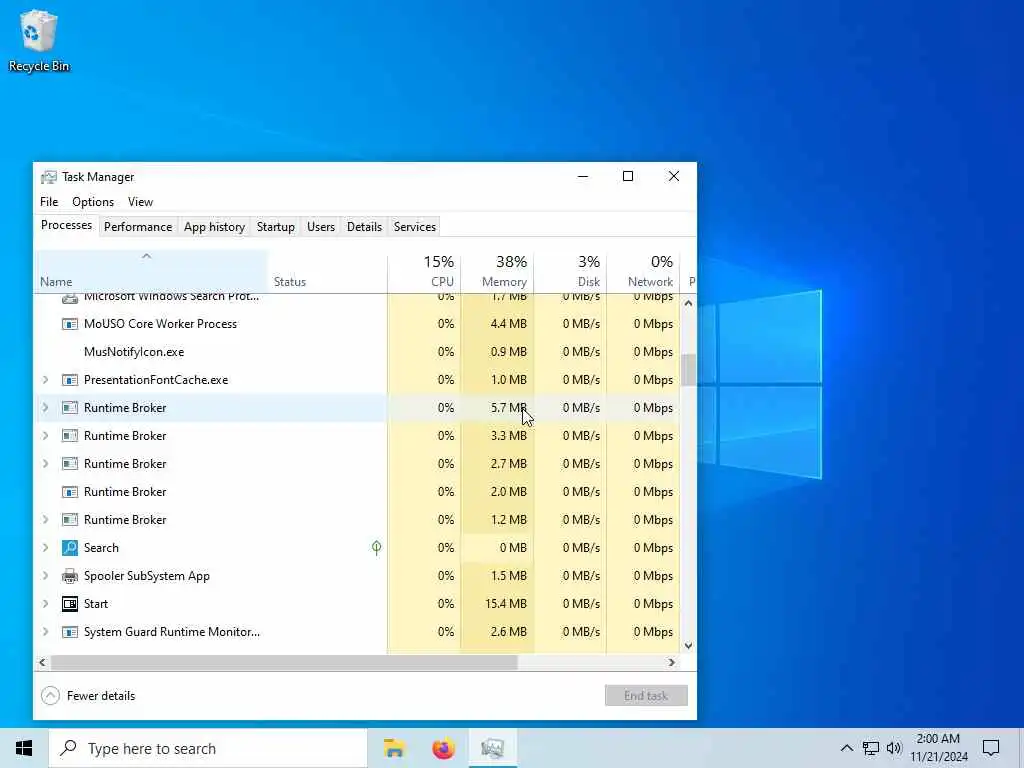Open the Recycle Bin desktop icon
This screenshot has height=768, width=1024.
click(x=39, y=40)
